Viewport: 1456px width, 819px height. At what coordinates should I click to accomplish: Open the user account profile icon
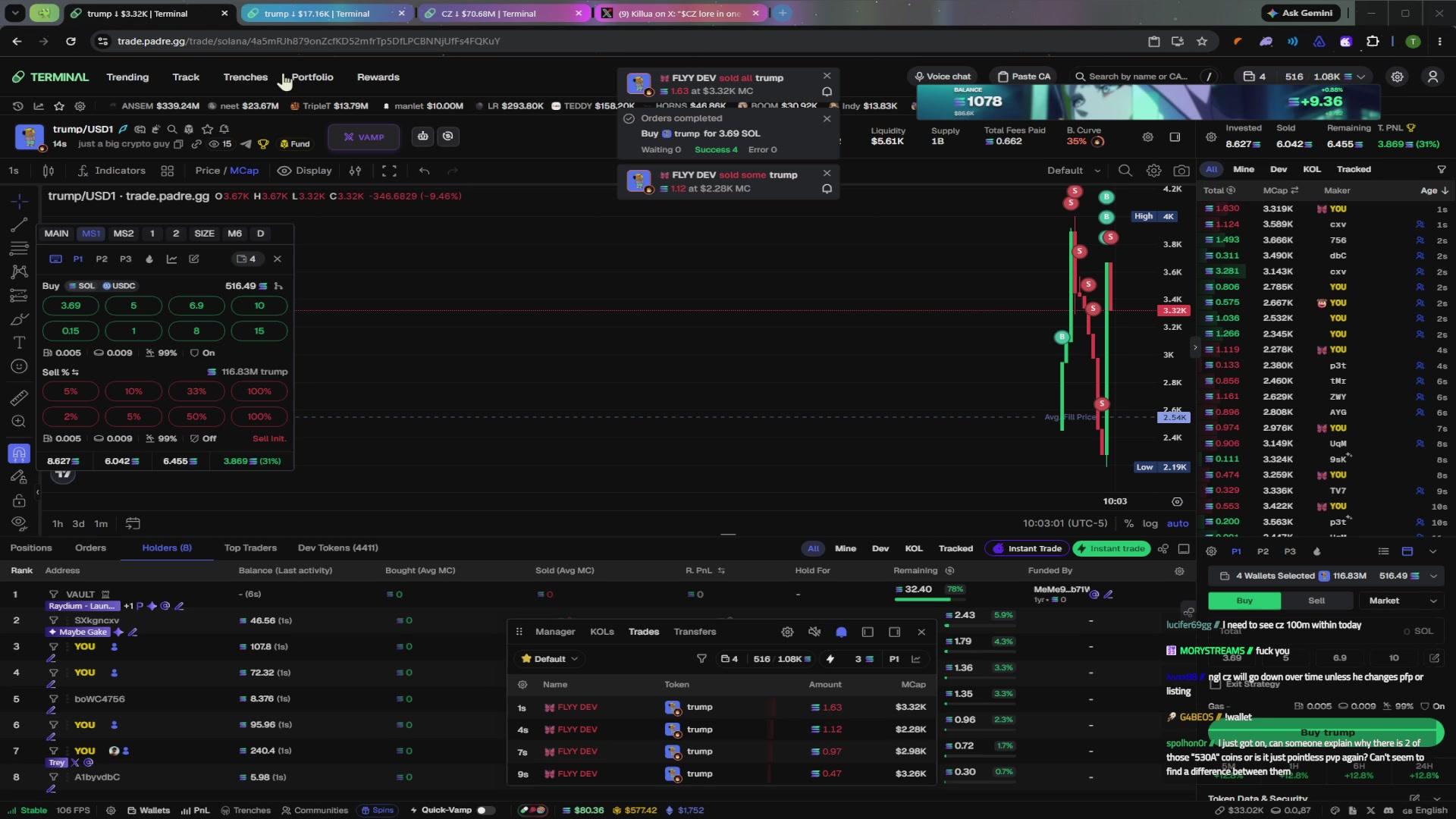tap(1432, 77)
